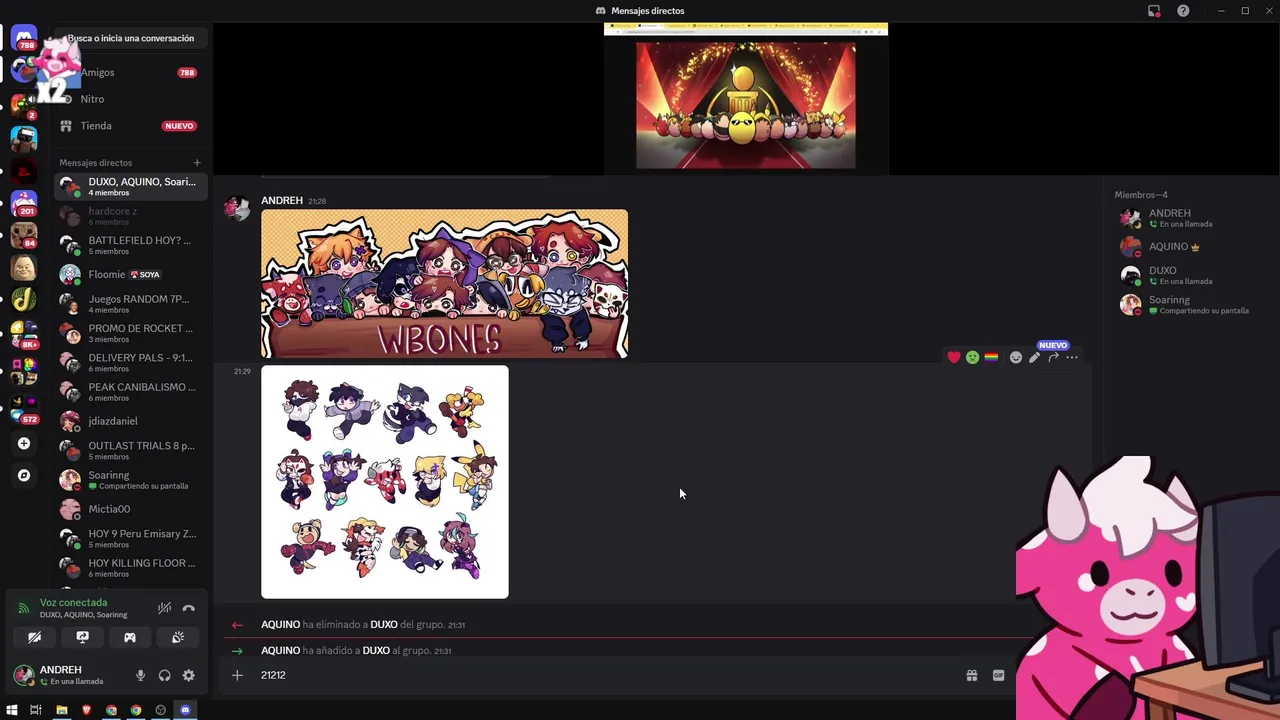1280x720 pixels.
Task: Open the Discover servers compass icon
Action: click(24, 475)
